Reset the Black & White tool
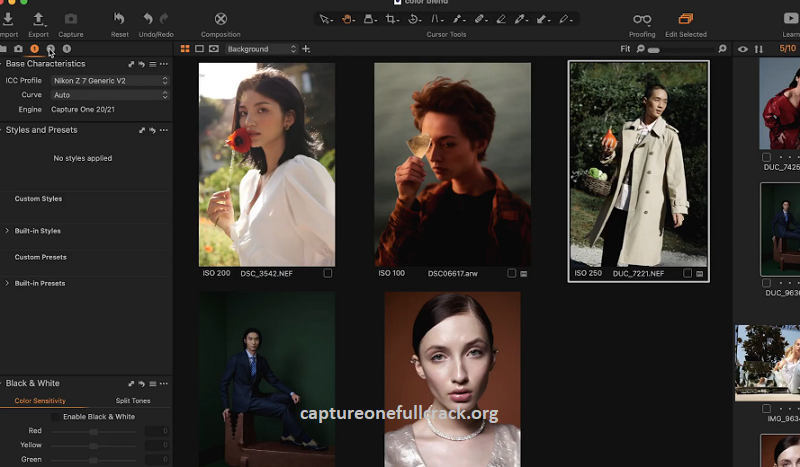800x467 pixels. 141,383
